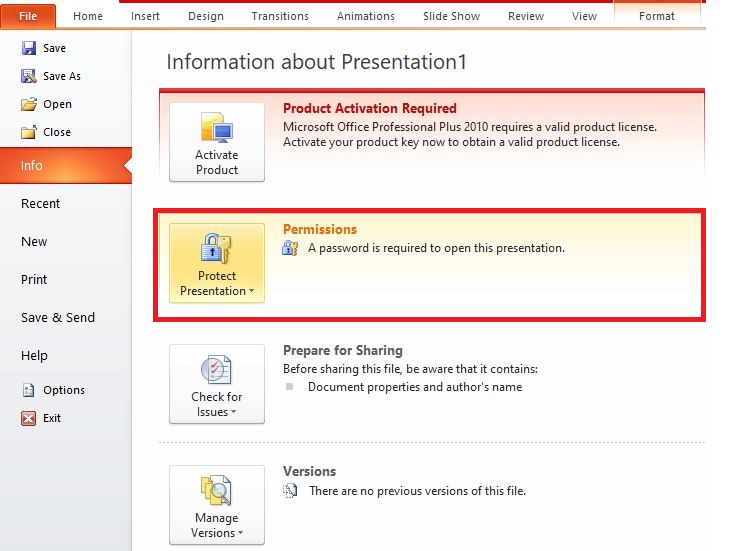740x551 pixels.
Task: Click the Prepare for Sharing heading
Action: pyautogui.click(x=343, y=351)
